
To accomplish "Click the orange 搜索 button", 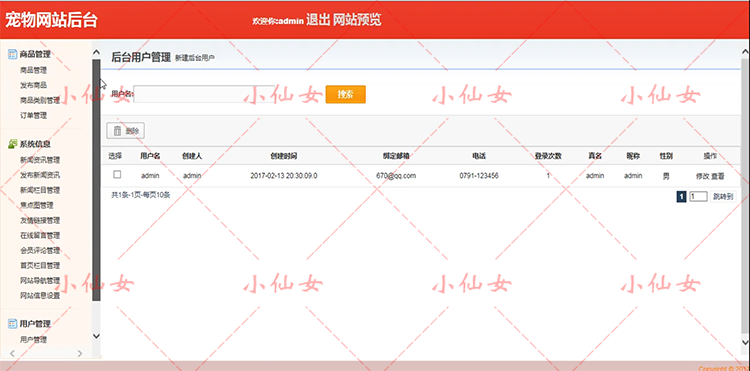I will (345, 94).
